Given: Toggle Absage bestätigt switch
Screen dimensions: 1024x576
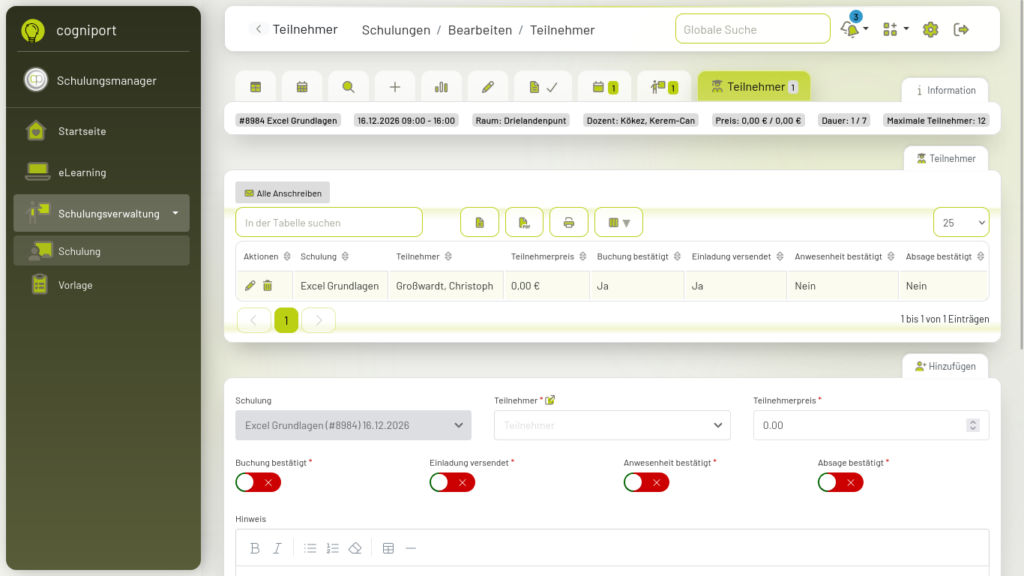Looking at the screenshot, I should pyautogui.click(x=840, y=483).
